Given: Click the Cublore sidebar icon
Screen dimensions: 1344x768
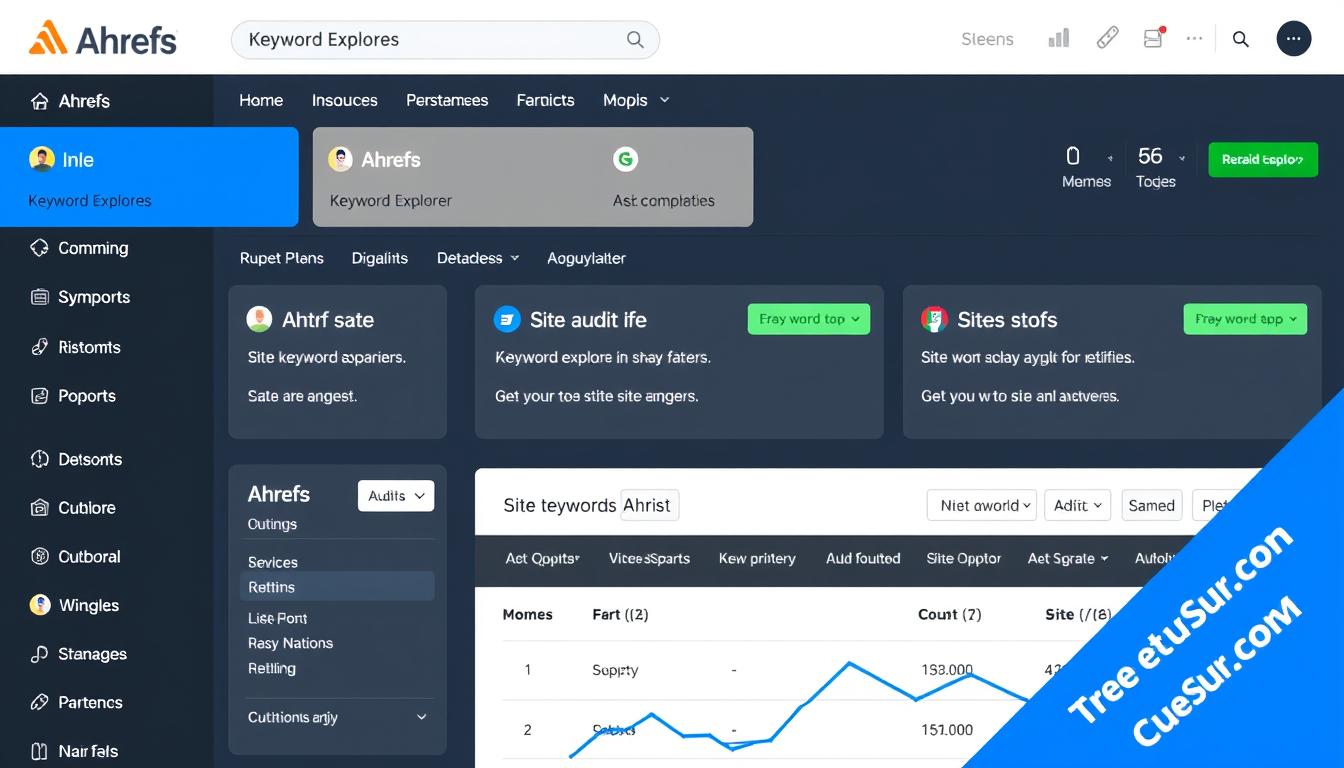Looking at the screenshot, I should 40,508.
